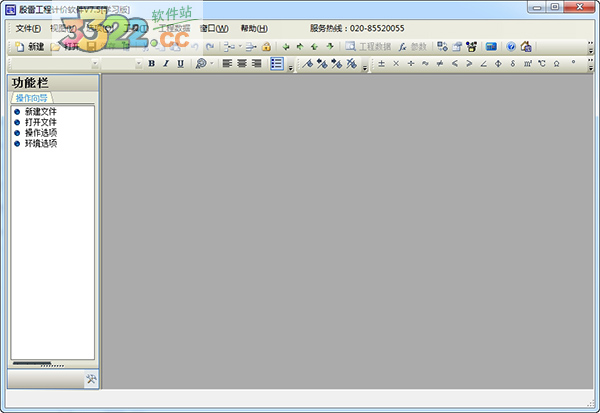Open the 文件(F) menu

point(28,28)
